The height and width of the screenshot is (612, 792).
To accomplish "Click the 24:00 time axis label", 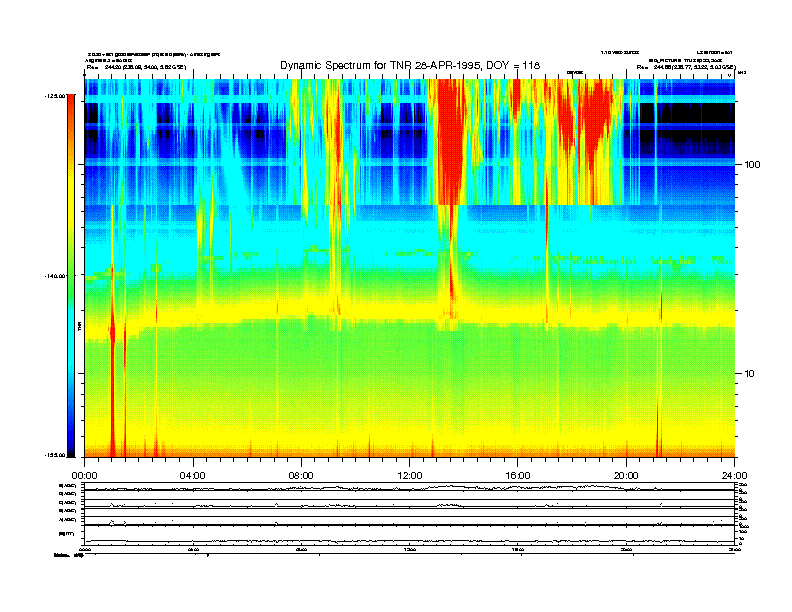I will pyautogui.click(x=734, y=476).
